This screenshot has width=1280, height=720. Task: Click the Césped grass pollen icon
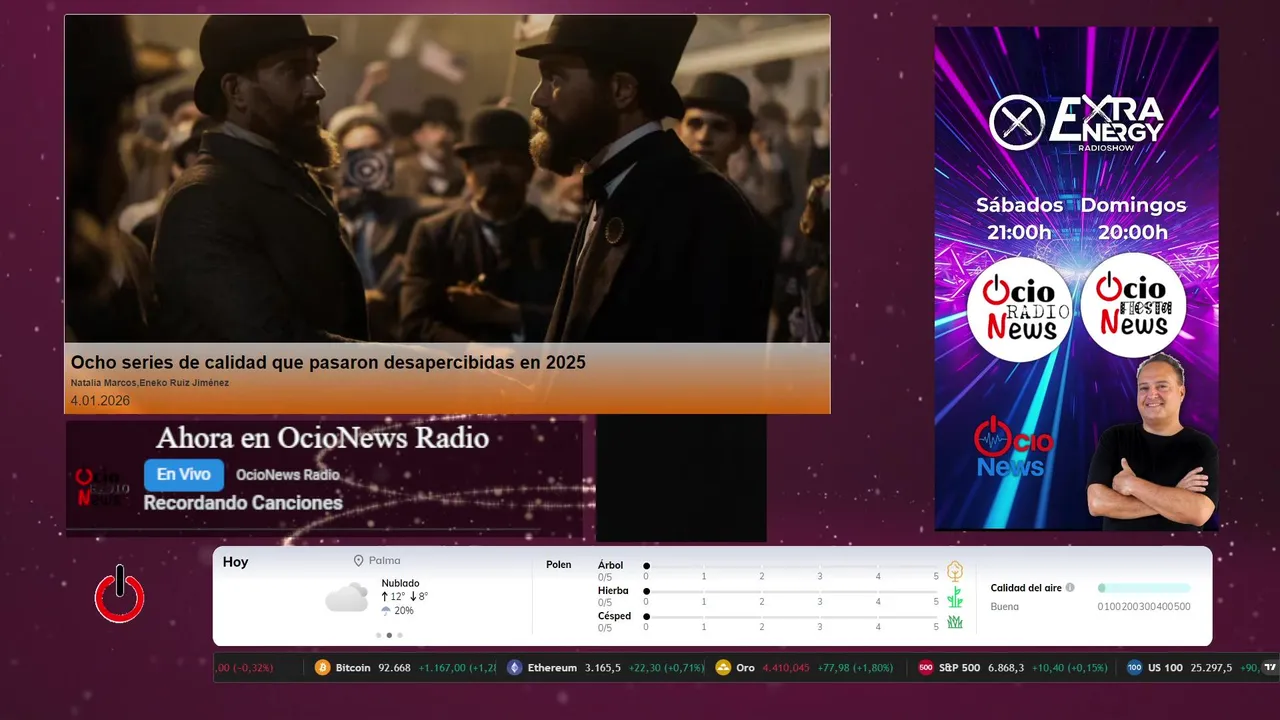[x=955, y=622]
